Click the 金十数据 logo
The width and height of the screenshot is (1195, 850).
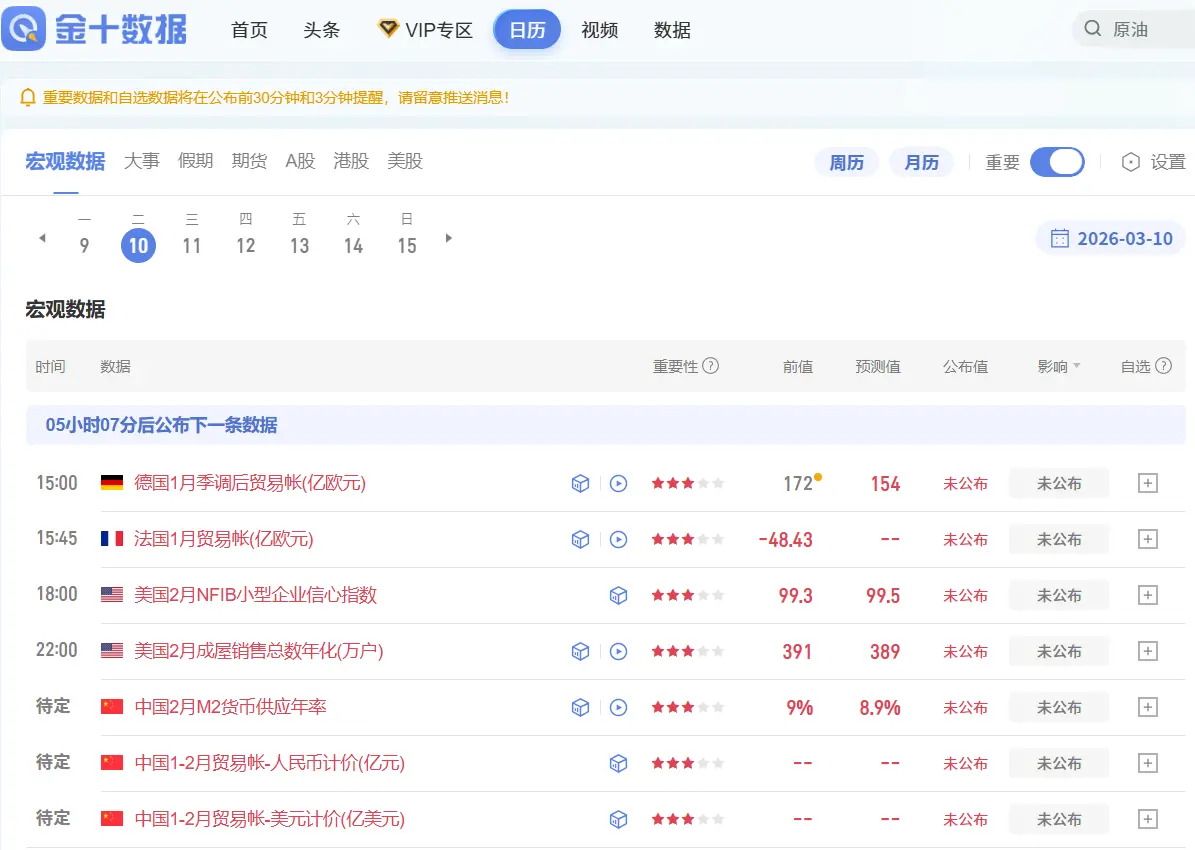click(95, 29)
